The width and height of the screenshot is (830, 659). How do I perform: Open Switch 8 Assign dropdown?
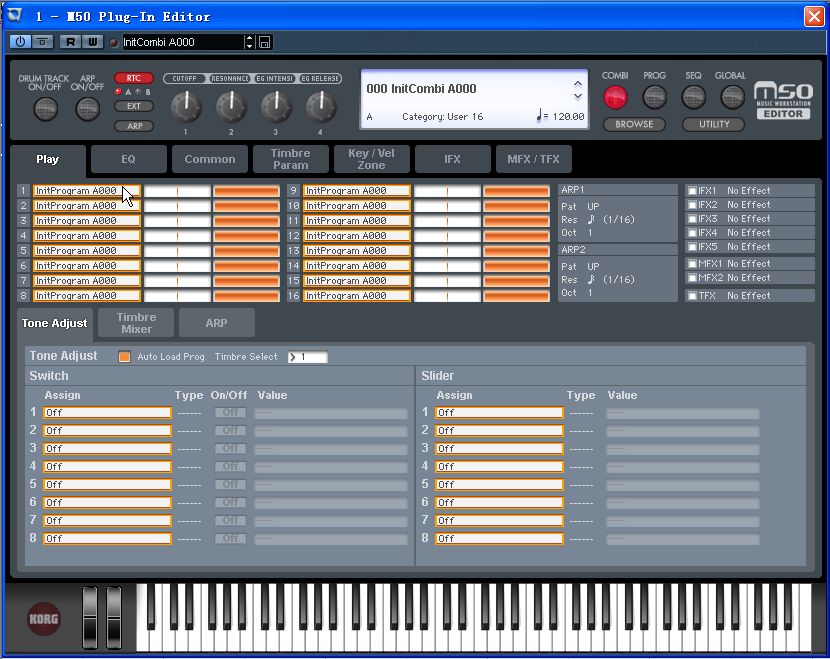(x=107, y=538)
